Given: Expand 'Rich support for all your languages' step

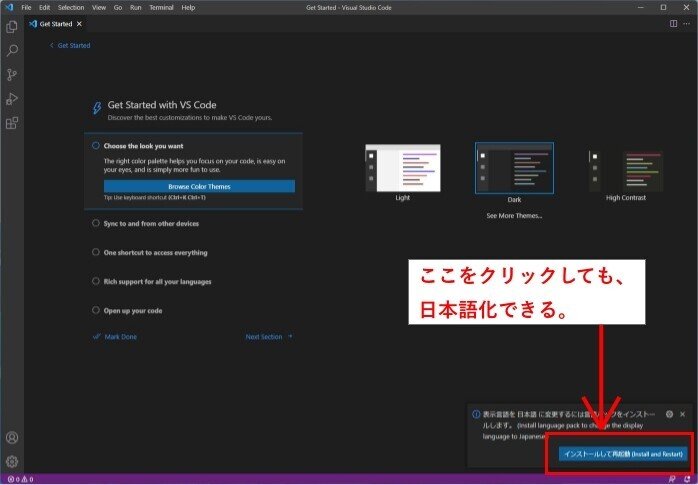Looking at the screenshot, I should tap(157, 282).
